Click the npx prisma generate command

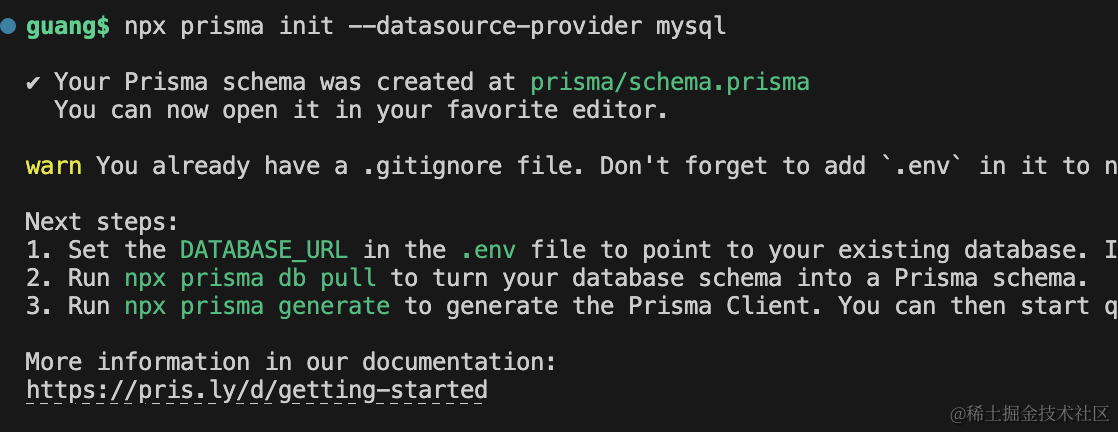(257, 306)
